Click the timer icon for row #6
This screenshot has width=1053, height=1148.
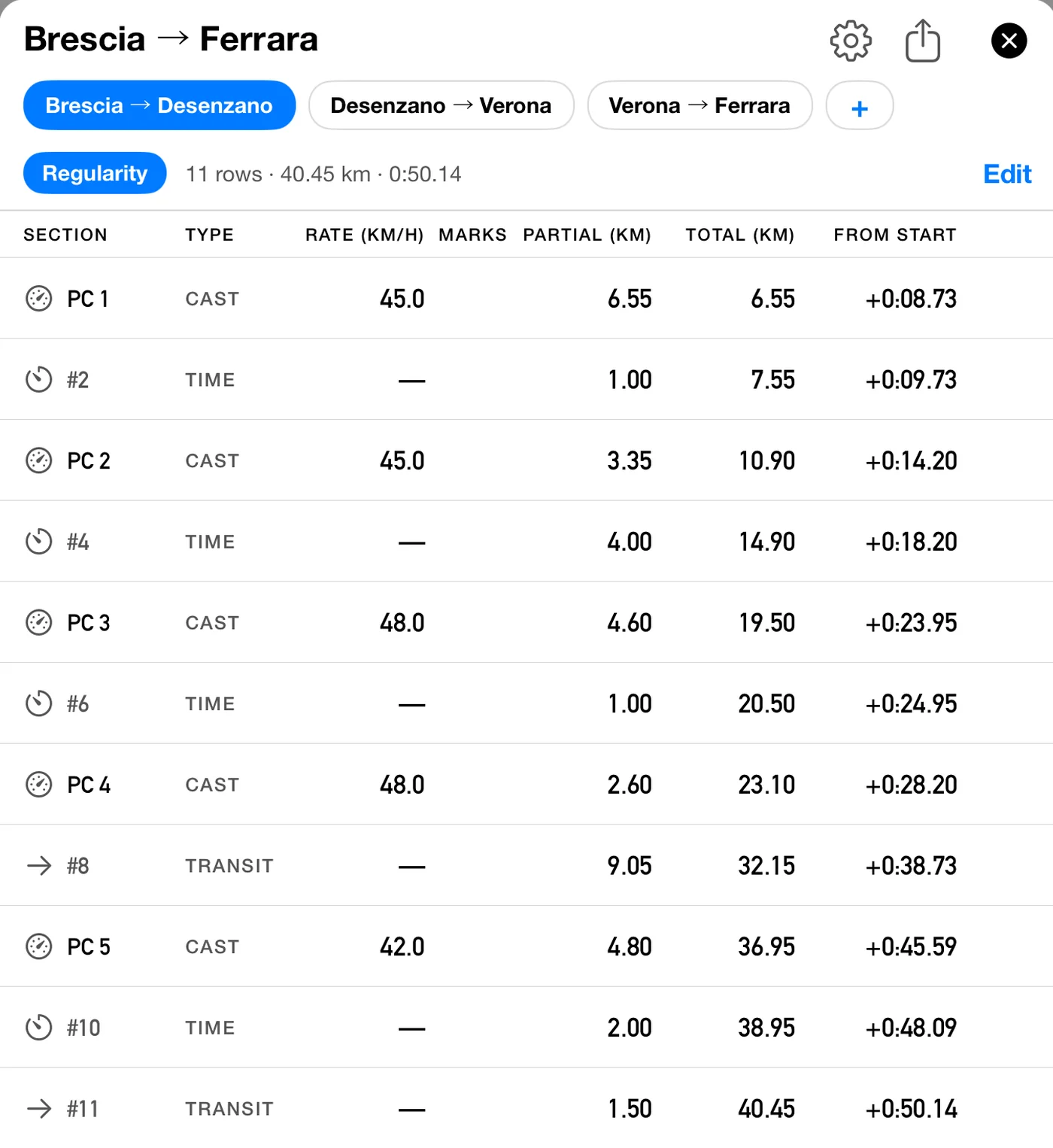click(x=39, y=703)
